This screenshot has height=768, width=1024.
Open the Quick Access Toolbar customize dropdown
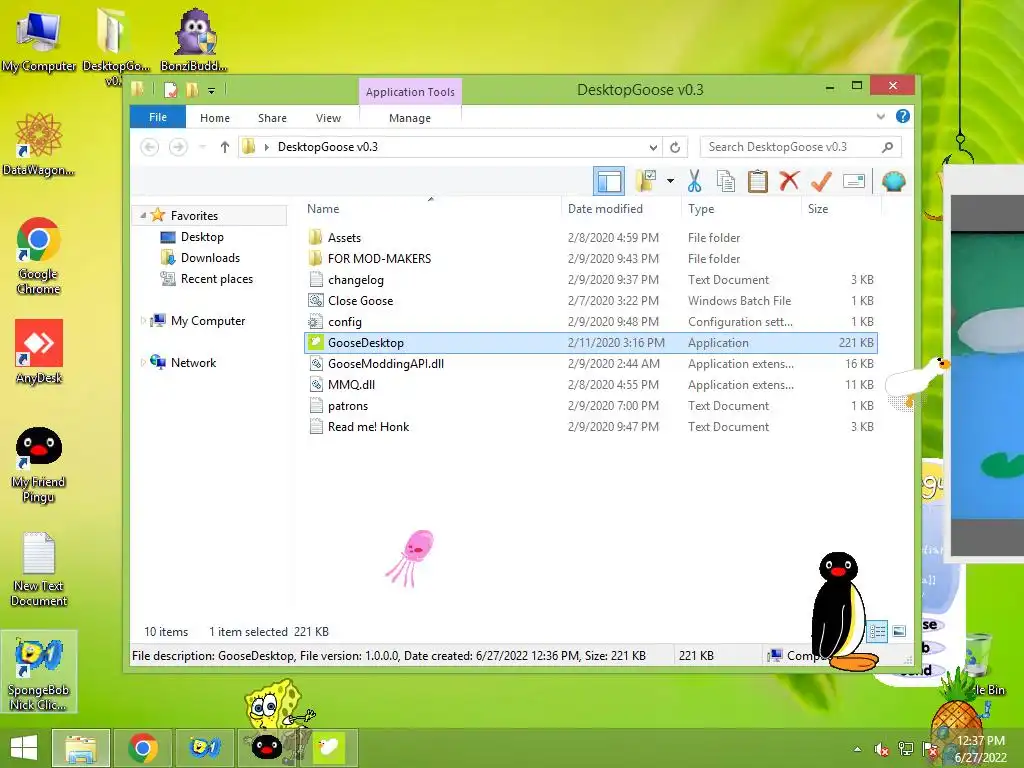click(x=212, y=91)
